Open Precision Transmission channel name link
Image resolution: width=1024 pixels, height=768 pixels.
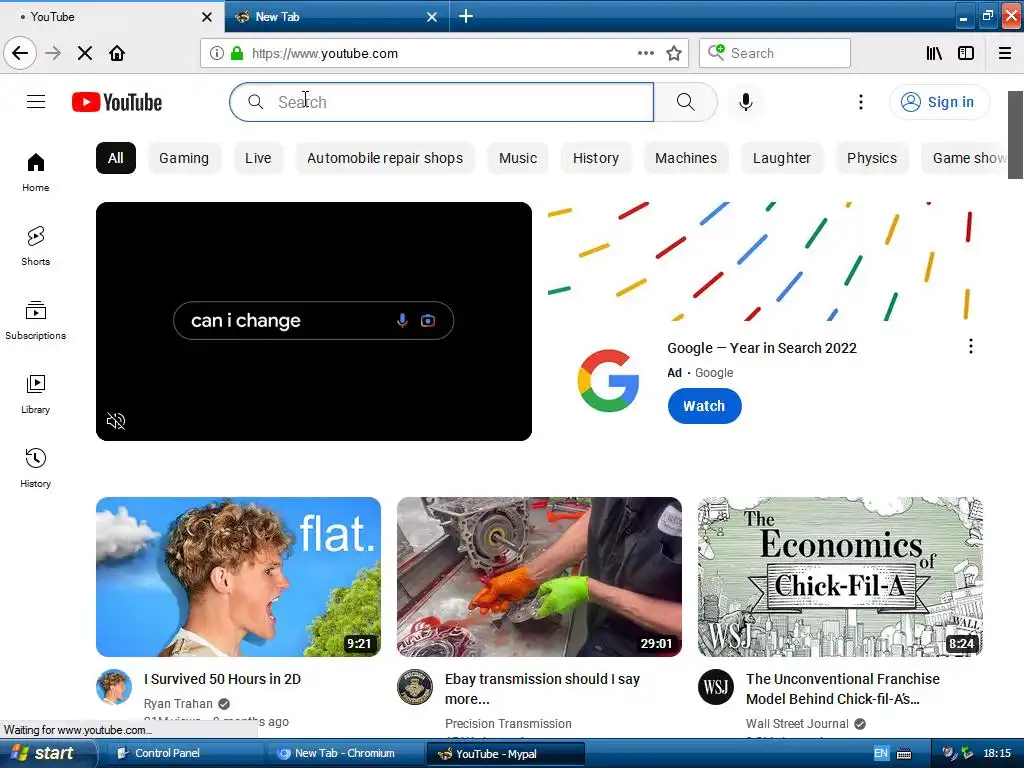[x=508, y=724]
